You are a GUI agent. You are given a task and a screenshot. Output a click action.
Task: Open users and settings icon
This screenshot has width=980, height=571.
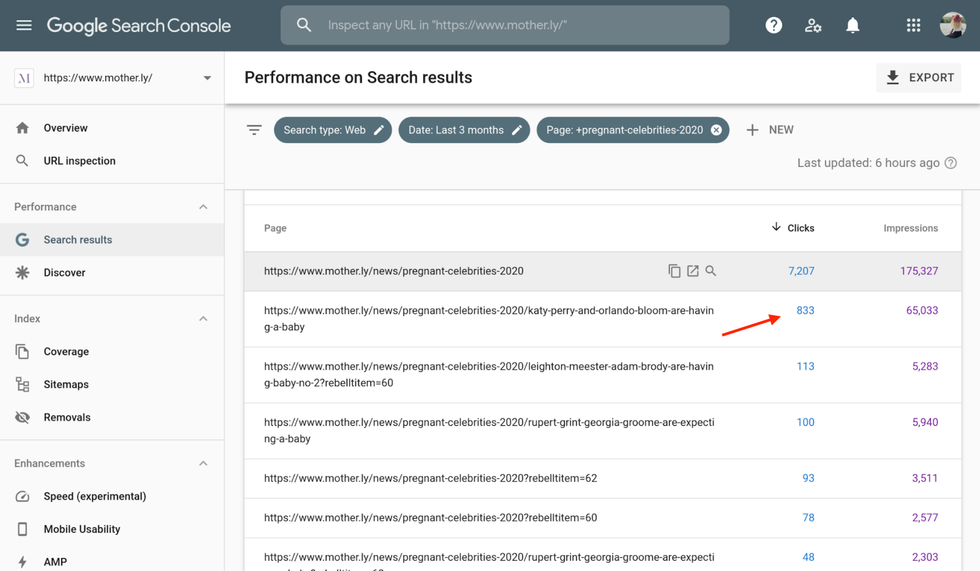(813, 25)
